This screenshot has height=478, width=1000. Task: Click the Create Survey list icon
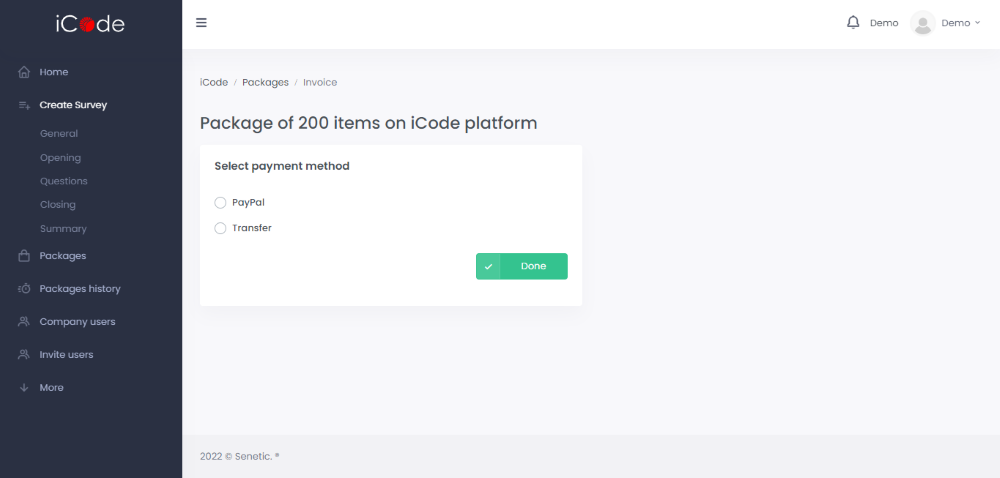pos(25,105)
